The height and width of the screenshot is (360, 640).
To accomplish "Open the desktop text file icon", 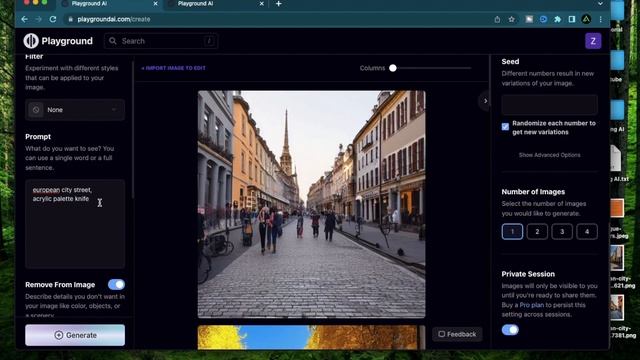I will pos(616,159).
